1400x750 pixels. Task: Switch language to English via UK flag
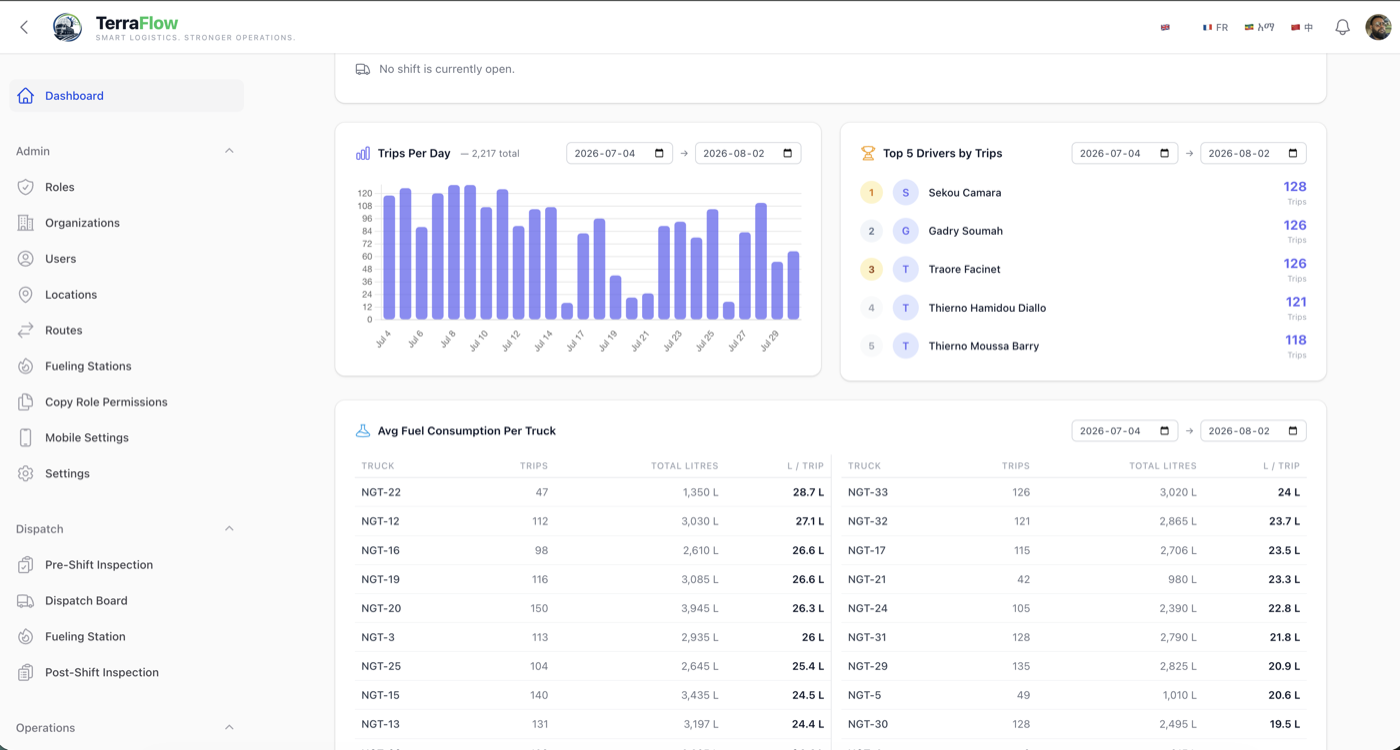(1165, 27)
